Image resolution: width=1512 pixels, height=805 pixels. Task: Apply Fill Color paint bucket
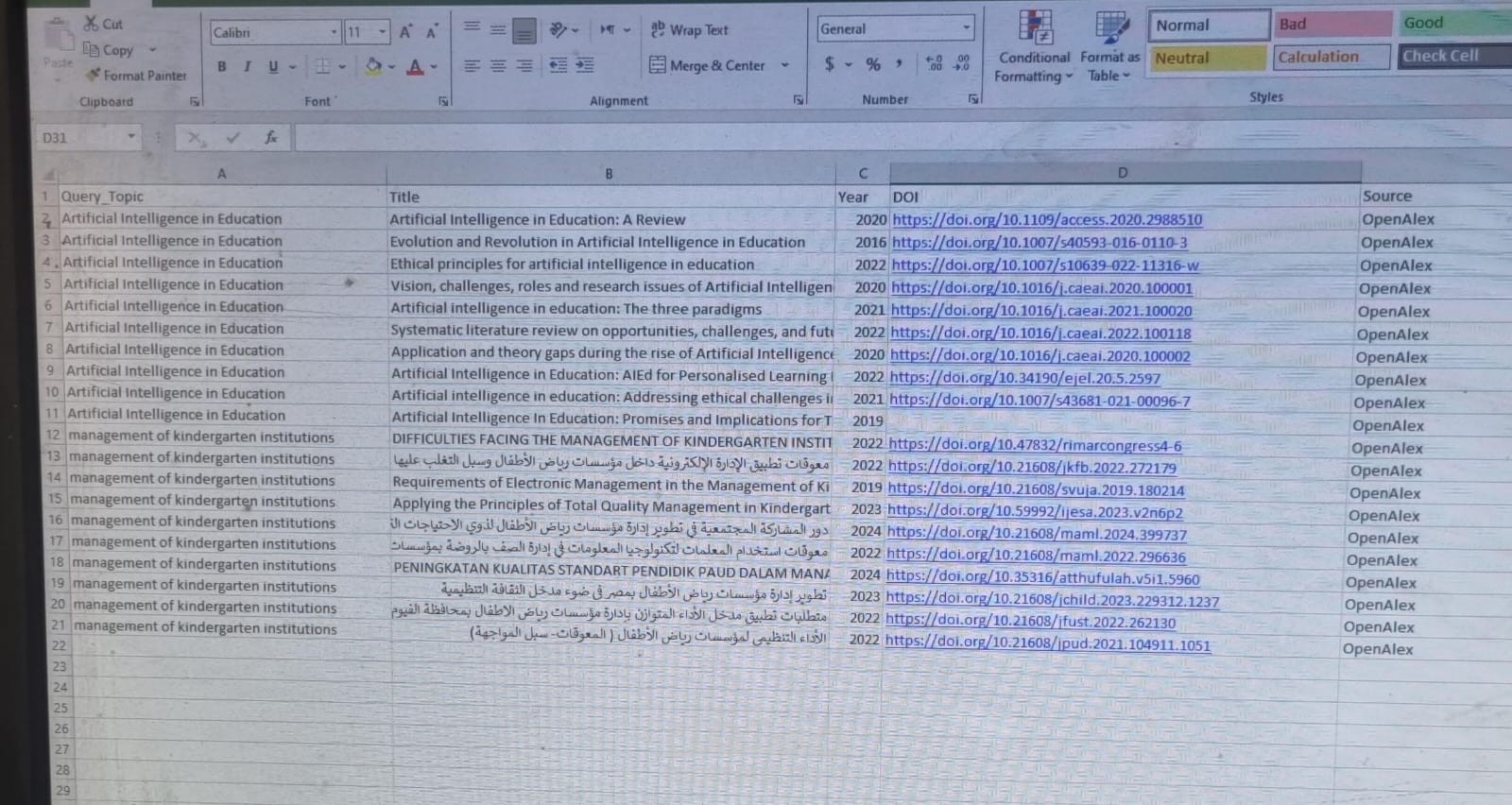click(373, 66)
